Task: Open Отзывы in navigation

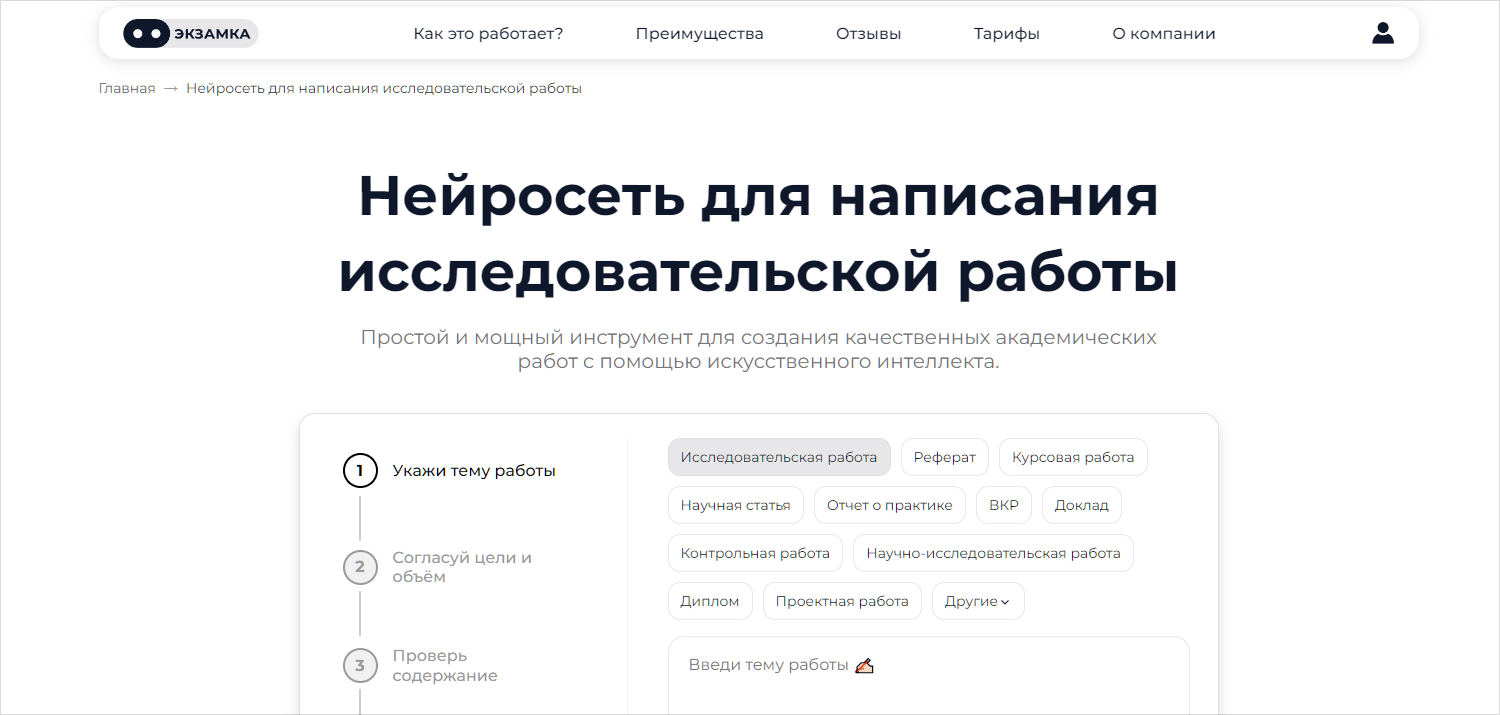Action: 868,34
